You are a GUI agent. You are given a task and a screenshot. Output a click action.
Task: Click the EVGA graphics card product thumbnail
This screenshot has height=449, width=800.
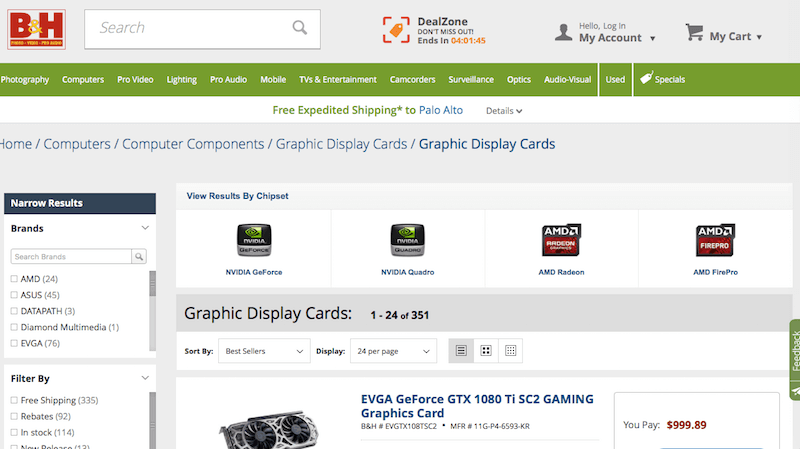pyautogui.click(x=269, y=428)
